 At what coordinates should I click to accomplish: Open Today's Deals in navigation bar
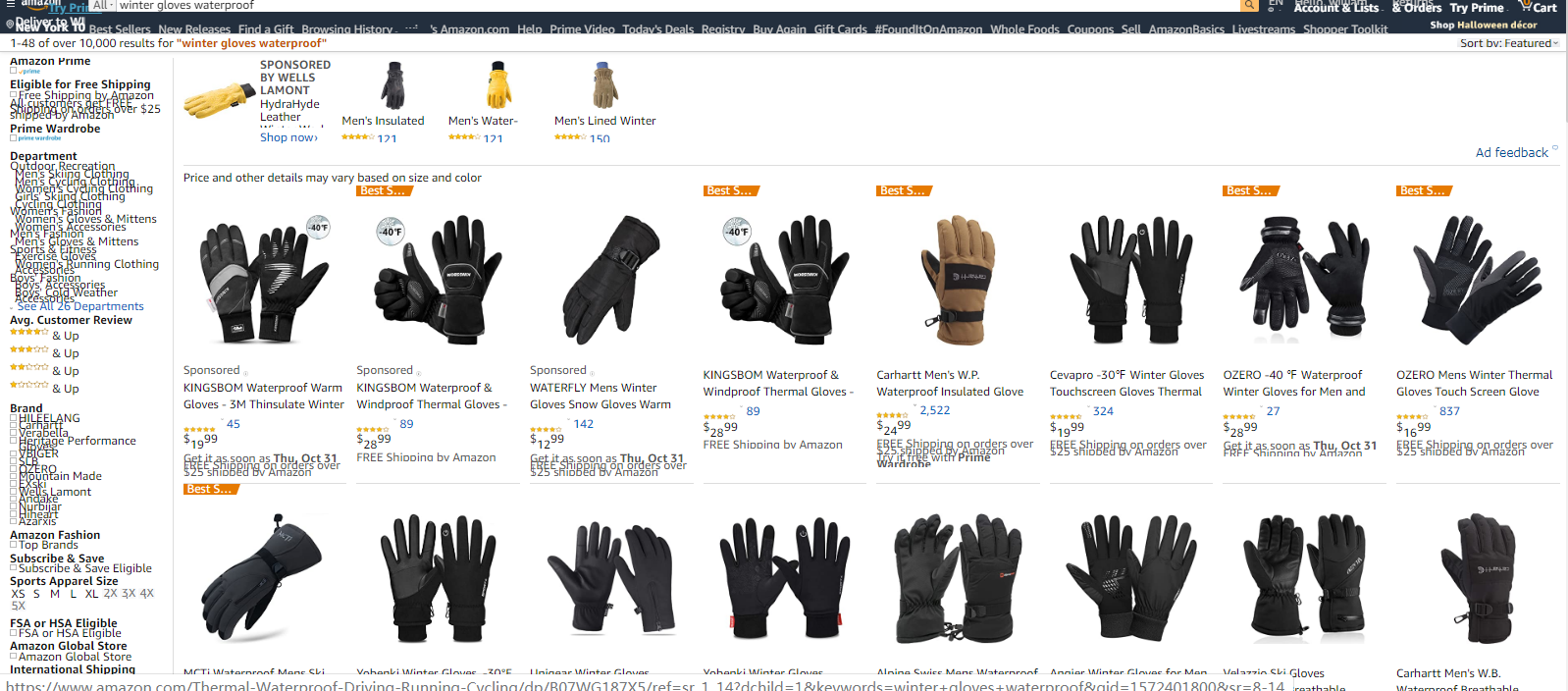[657, 29]
